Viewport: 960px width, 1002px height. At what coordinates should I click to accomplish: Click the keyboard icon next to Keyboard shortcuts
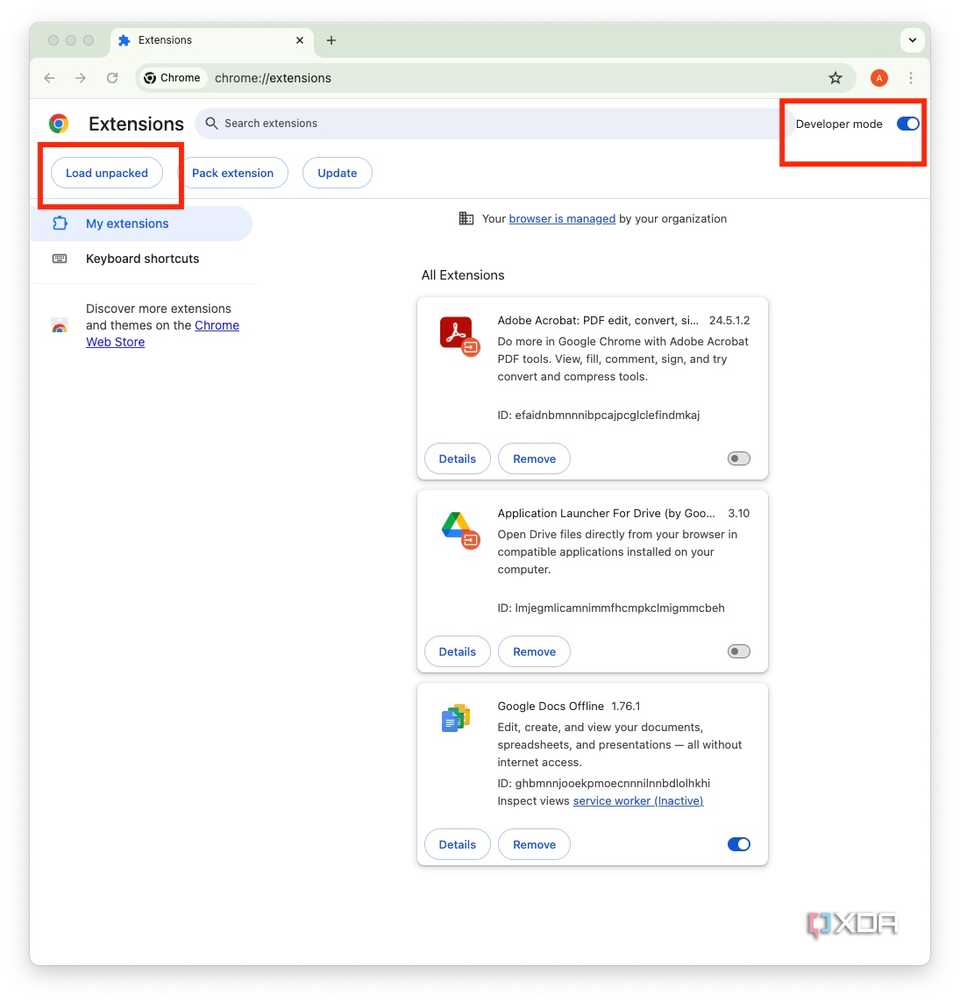[x=58, y=258]
